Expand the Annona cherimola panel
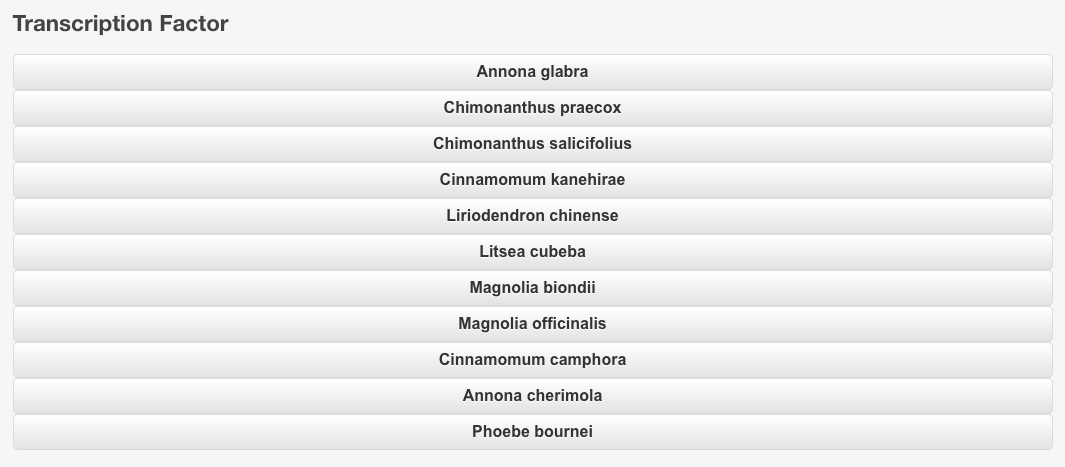Screen dimensions: 1065x467 (532, 396)
